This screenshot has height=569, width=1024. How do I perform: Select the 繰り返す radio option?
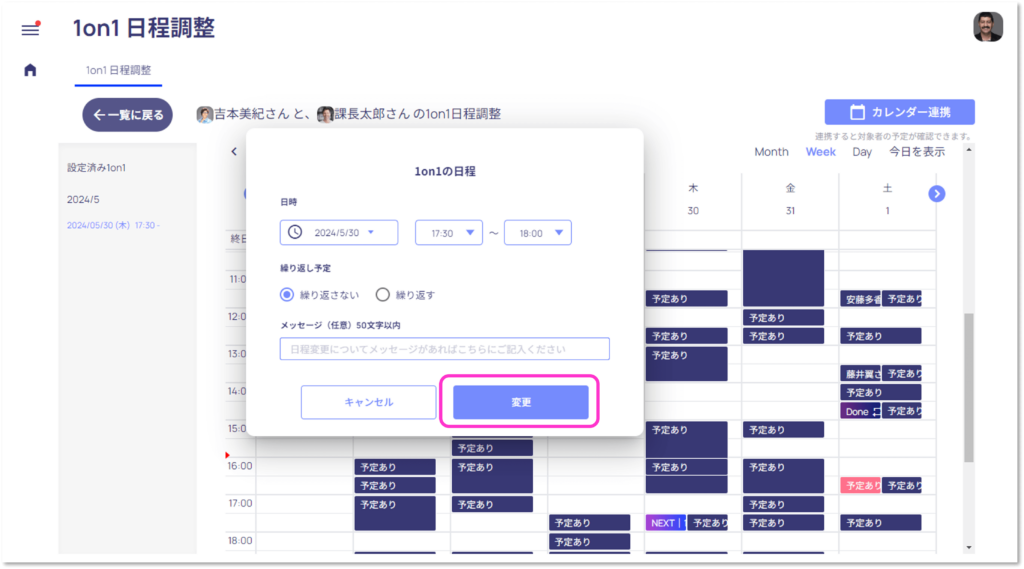[382, 295]
